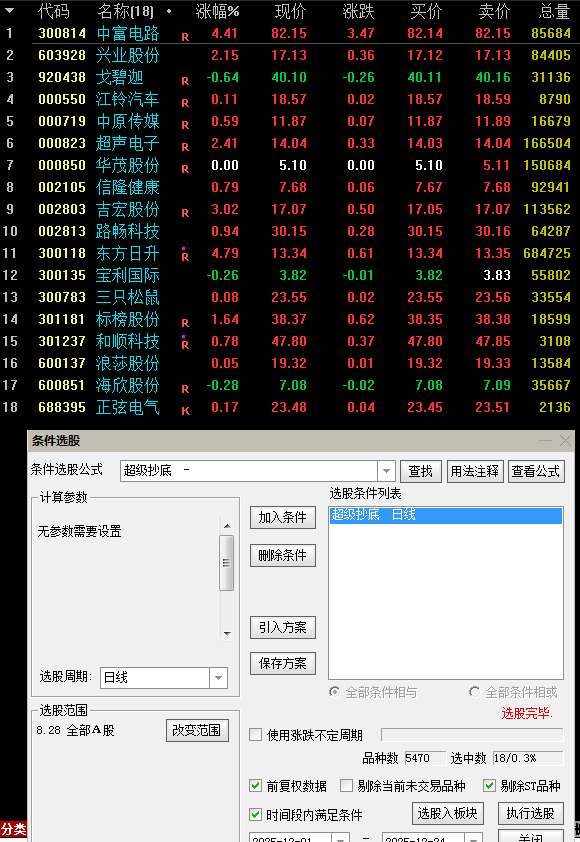This screenshot has width=580, height=842.
Task: Click the R marker on 戈碧迦 row
Action: [185, 81]
